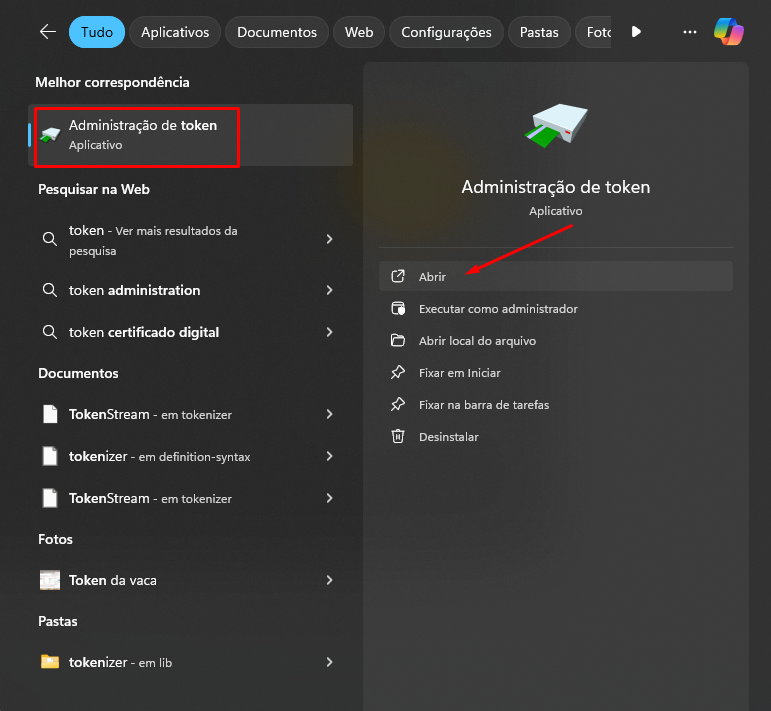771x711 pixels.
Task: Switch to the Configurações filter tab
Action: tap(446, 32)
